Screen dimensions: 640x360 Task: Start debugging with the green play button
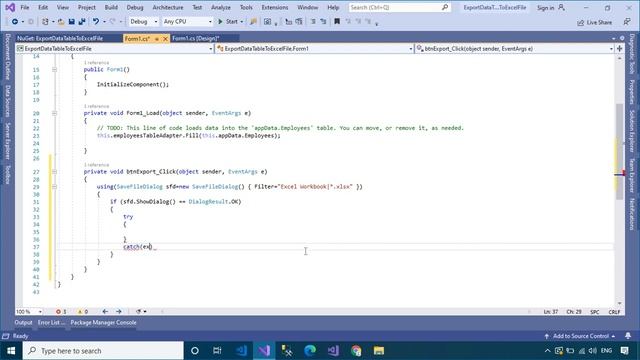pos(228,22)
